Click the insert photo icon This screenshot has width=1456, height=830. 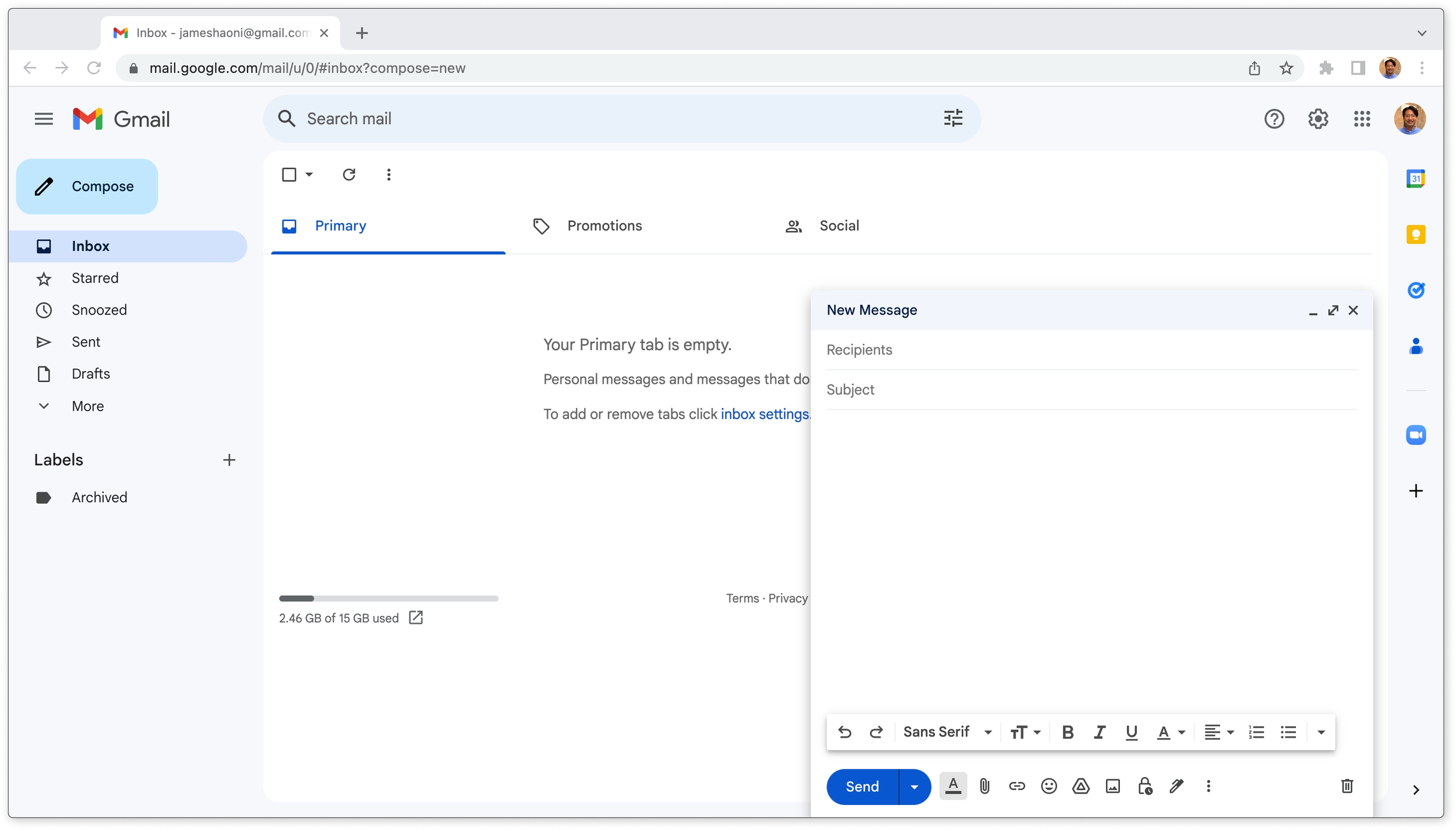(x=1112, y=786)
